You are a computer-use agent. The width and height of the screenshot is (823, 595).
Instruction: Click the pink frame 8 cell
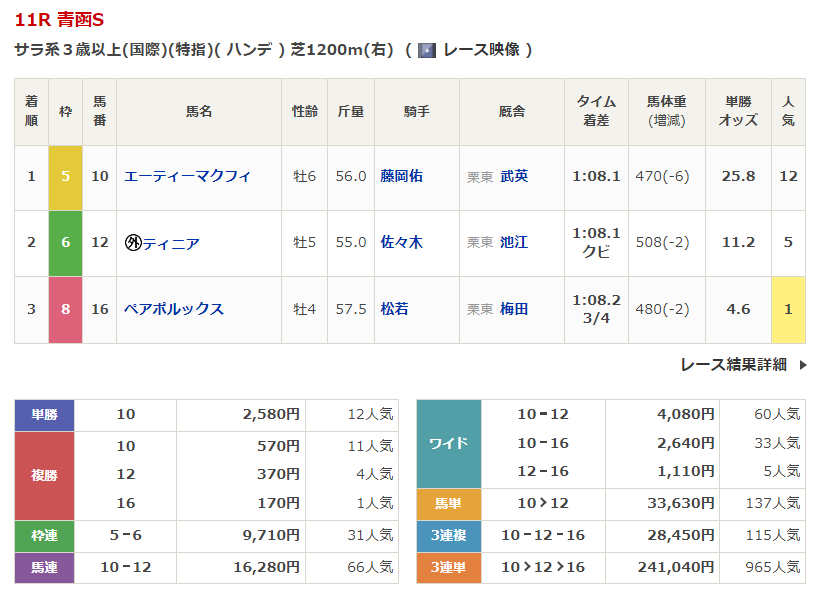(x=66, y=310)
